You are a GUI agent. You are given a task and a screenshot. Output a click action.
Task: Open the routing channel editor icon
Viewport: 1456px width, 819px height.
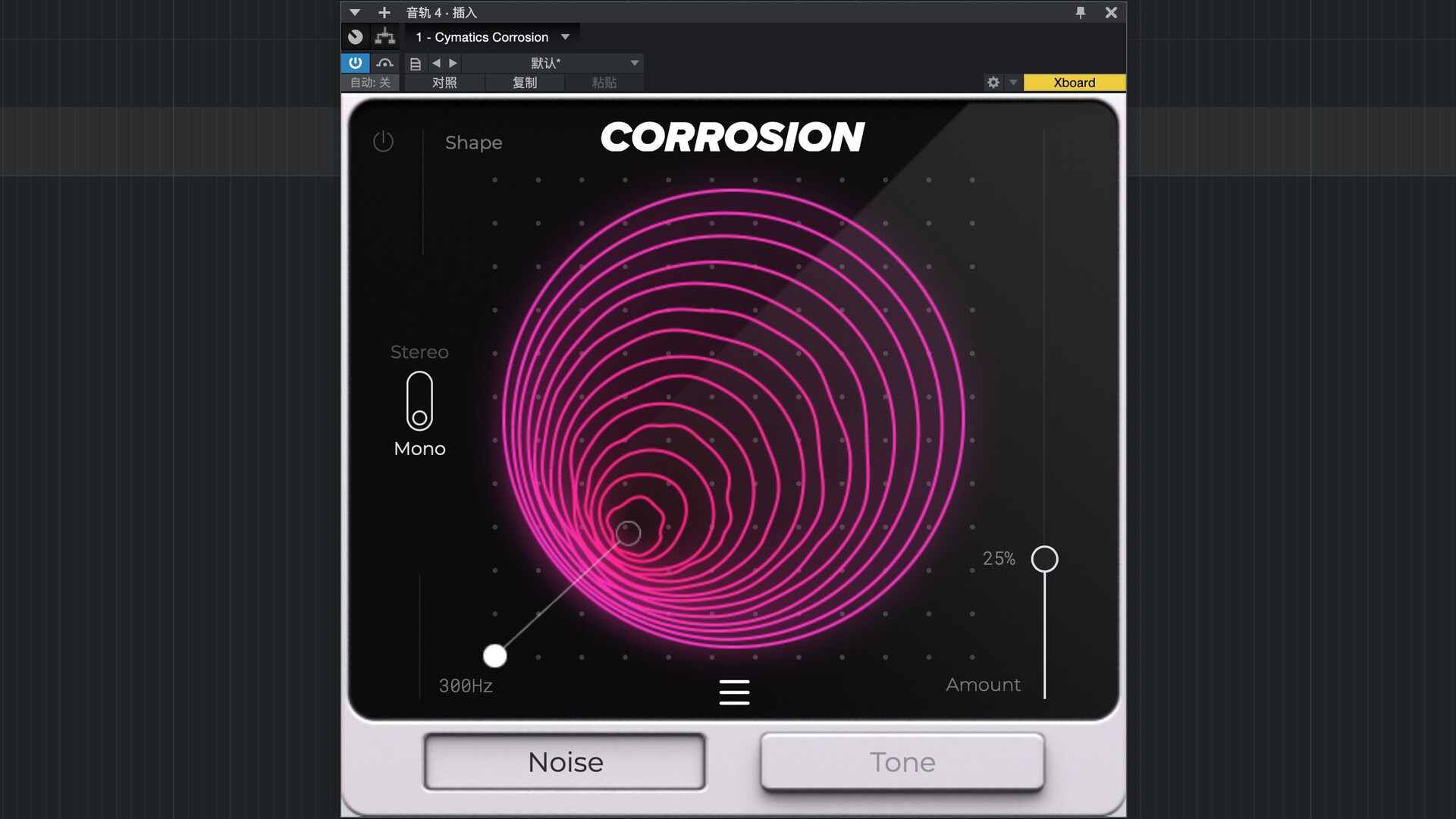coord(385,36)
